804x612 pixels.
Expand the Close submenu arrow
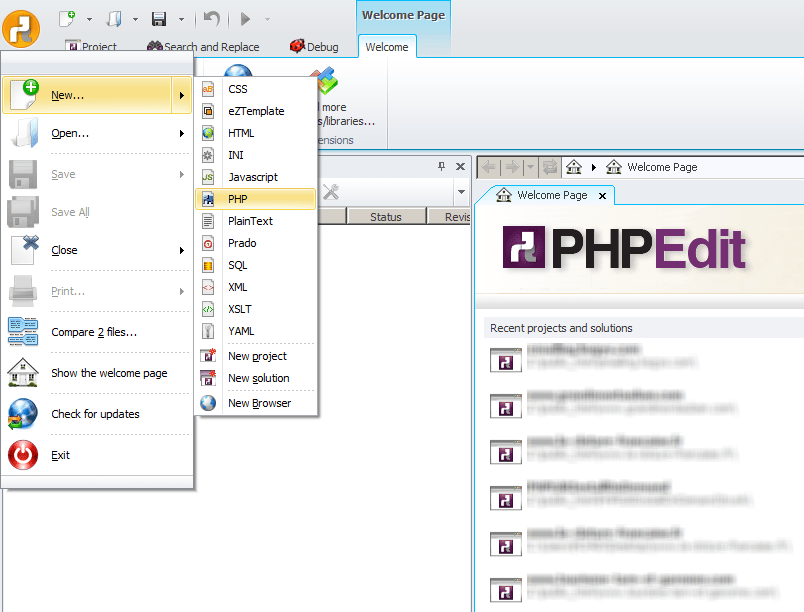pyautogui.click(x=182, y=250)
